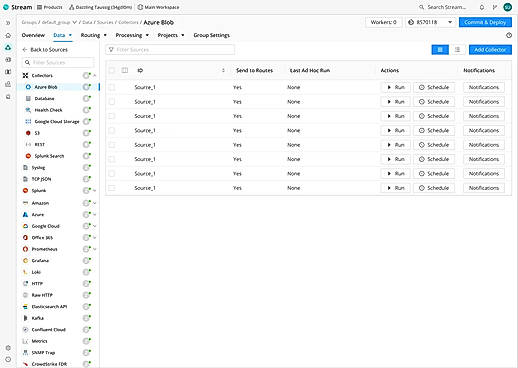Go to Home from the left rail

(x=8, y=35)
